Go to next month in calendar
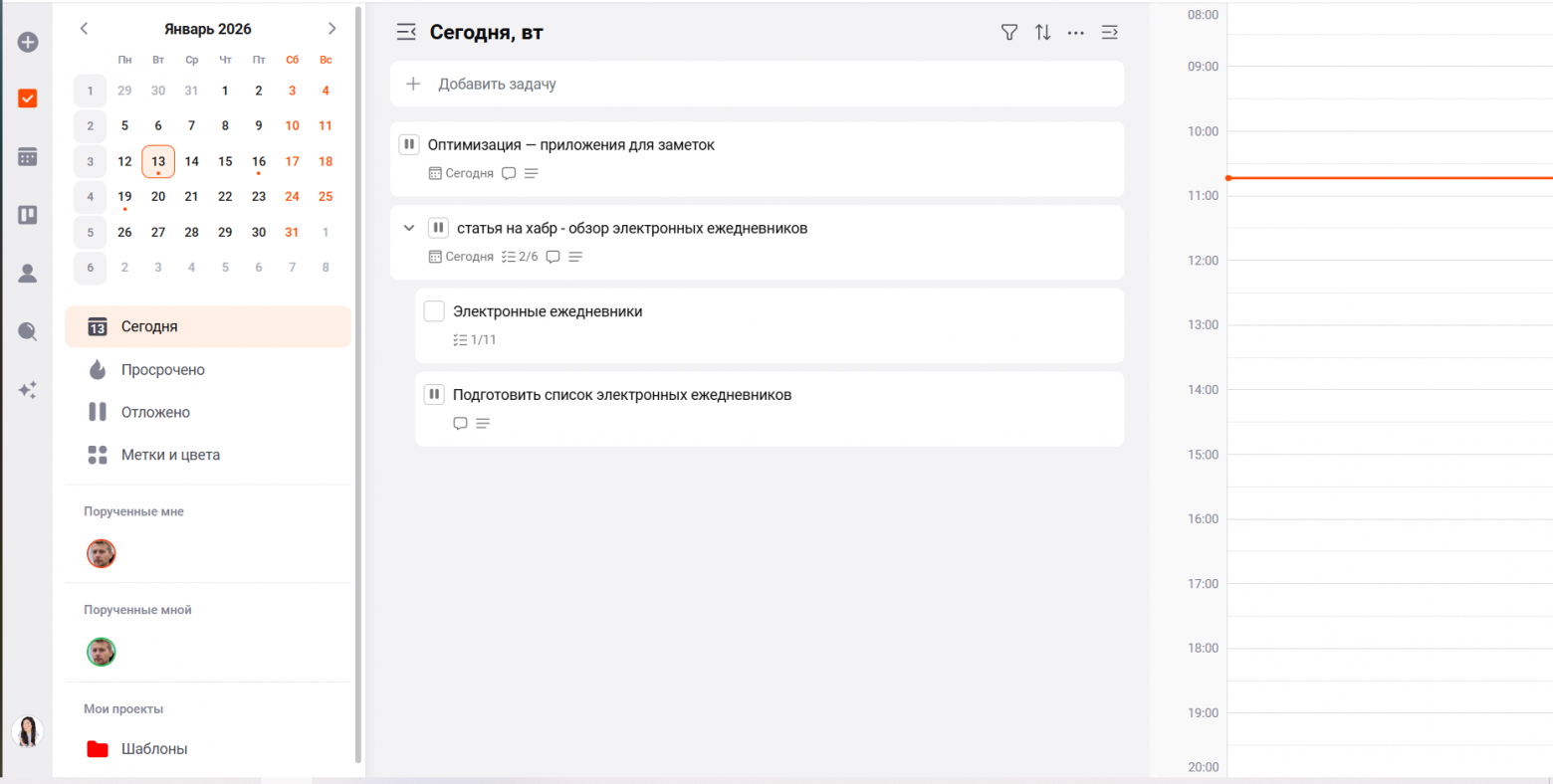Screen dimensions: 1553x784 (x=333, y=29)
